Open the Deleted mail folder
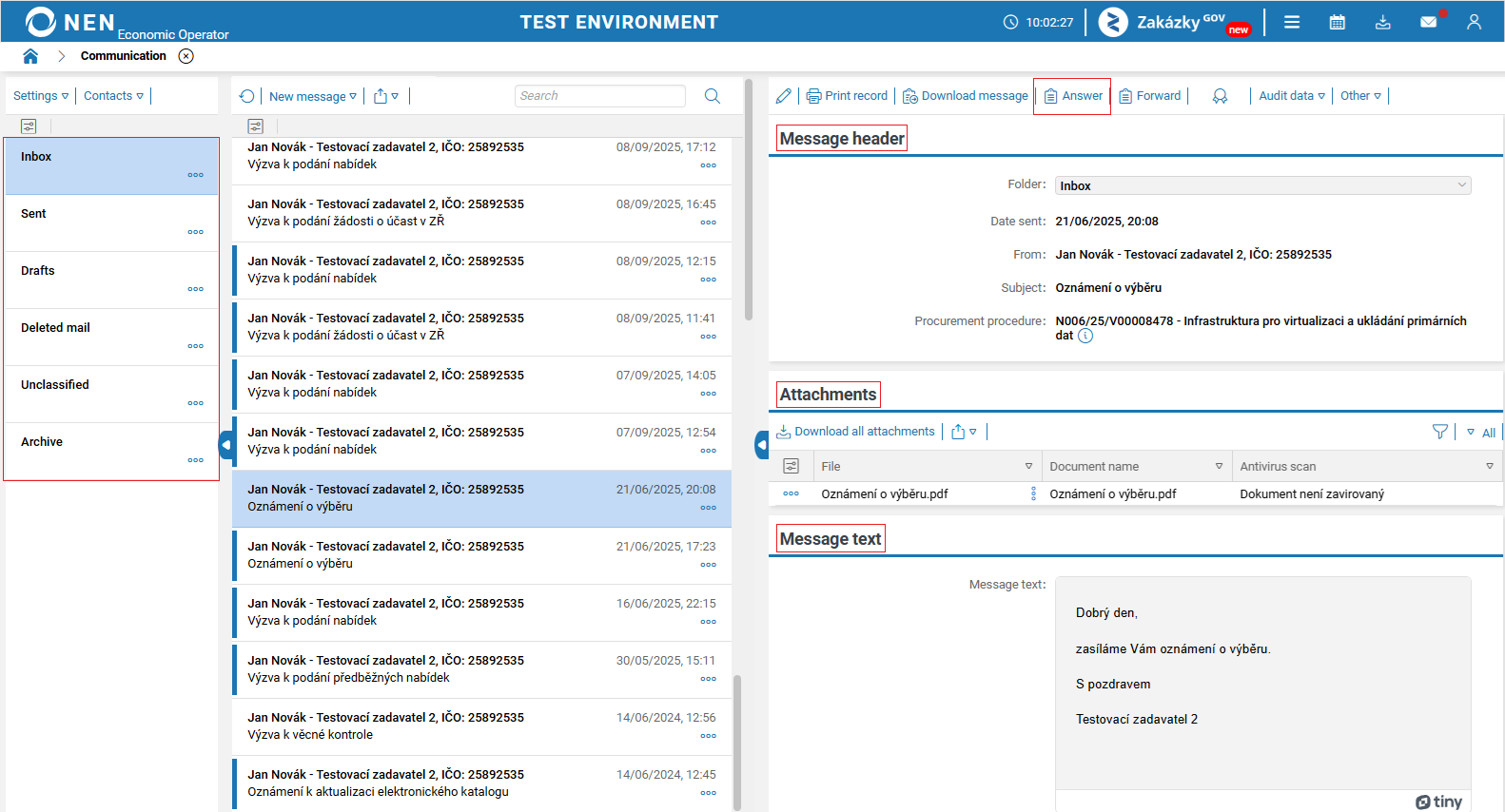The width and height of the screenshot is (1505, 812). pos(111,338)
